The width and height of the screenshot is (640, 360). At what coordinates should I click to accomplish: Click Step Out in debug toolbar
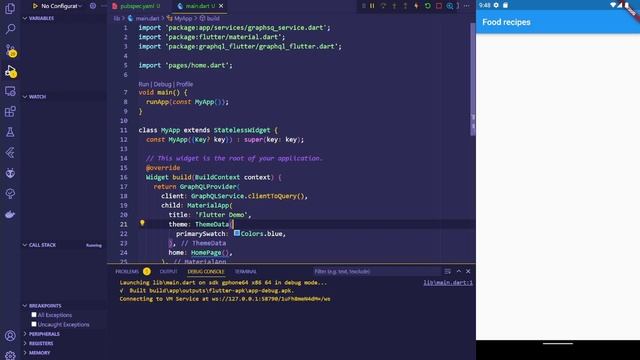[x=405, y=6]
